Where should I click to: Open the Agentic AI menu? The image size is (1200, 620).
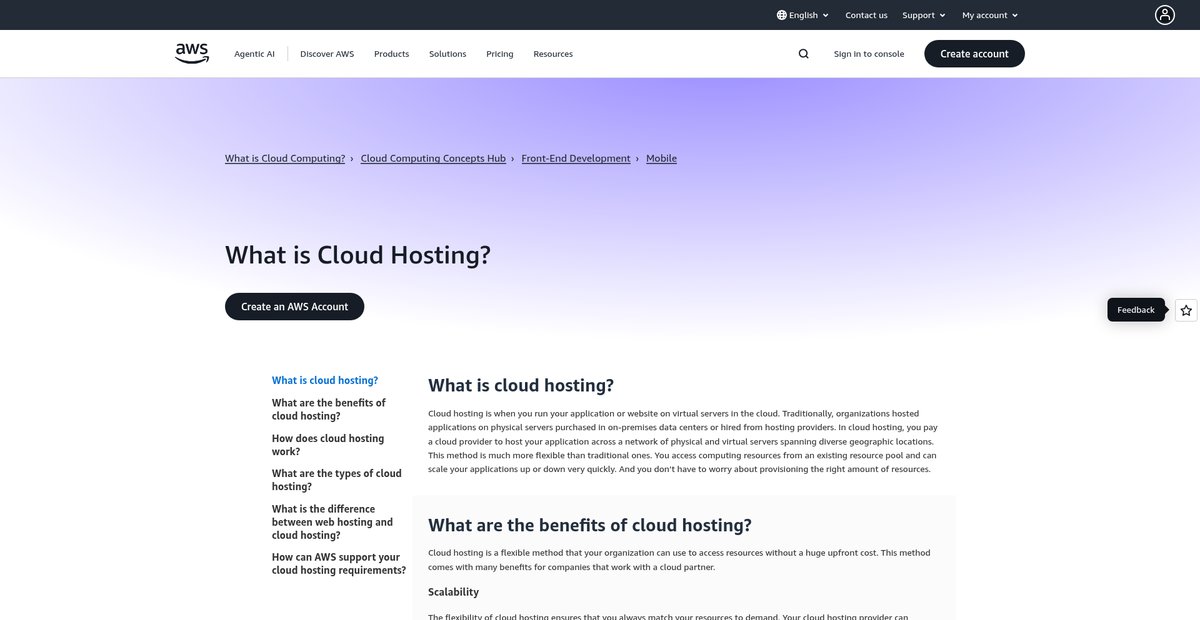pos(254,54)
